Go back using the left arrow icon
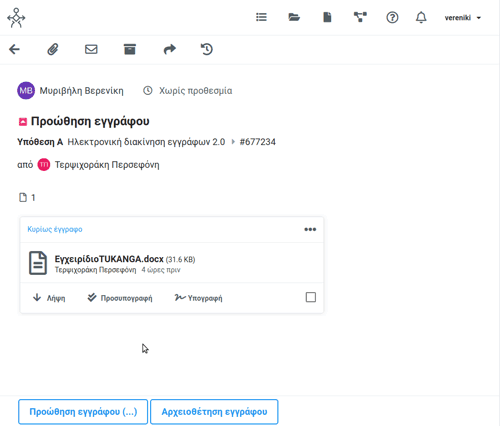This screenshot has height=426, width=500. pos(14,49)
